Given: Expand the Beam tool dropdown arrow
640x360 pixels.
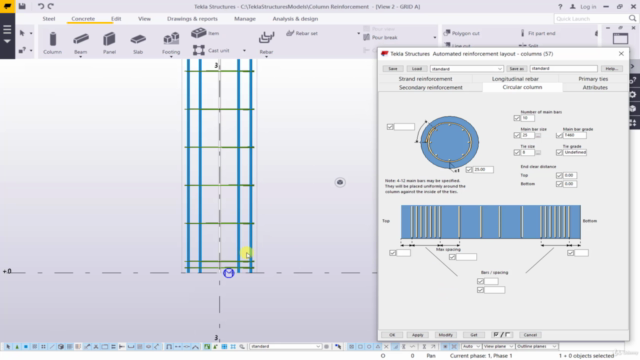Looking at the screenshot, I should click(x=81, y=57).
